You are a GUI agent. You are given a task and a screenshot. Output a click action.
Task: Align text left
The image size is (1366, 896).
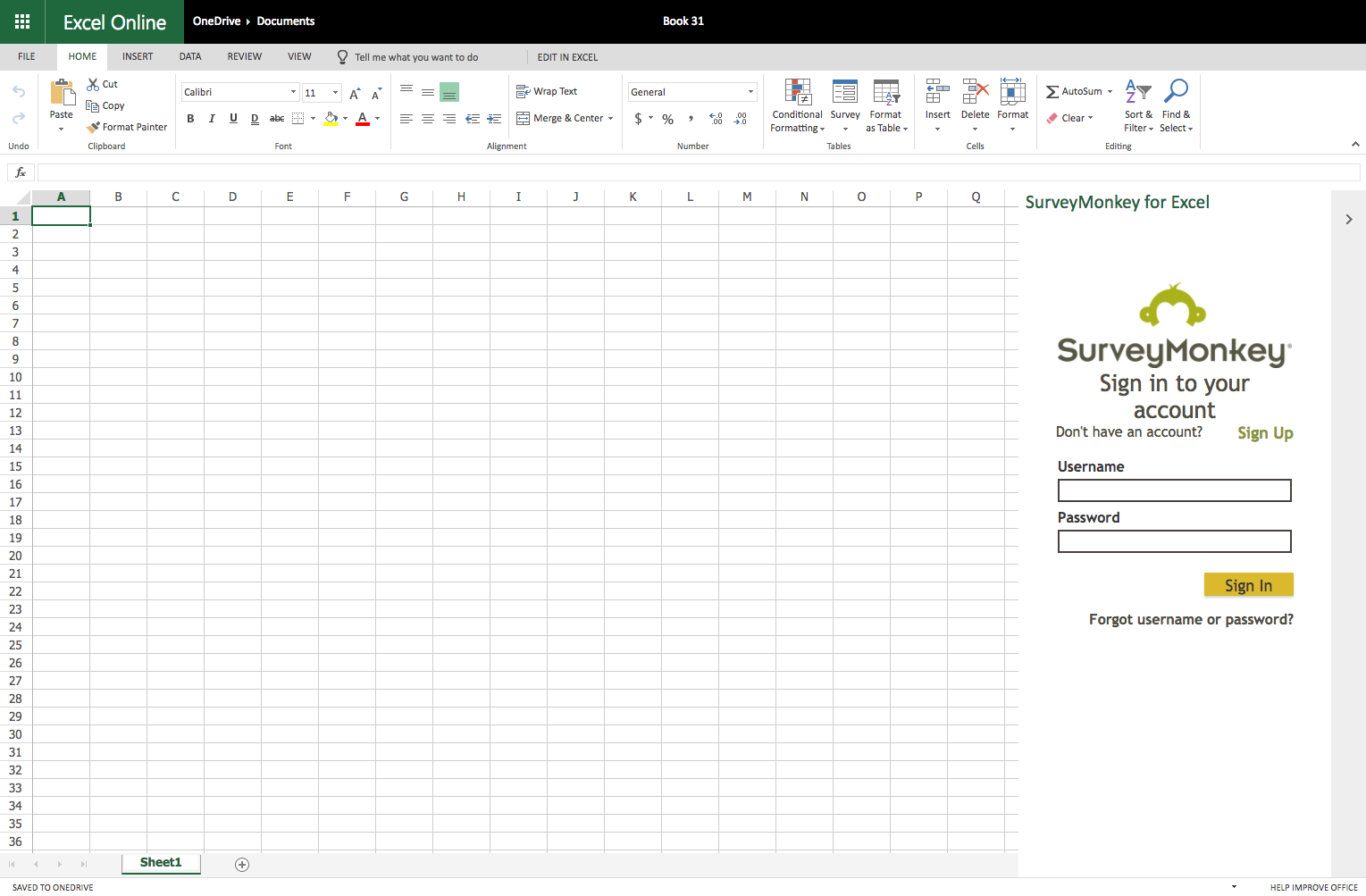click(406, 119)
